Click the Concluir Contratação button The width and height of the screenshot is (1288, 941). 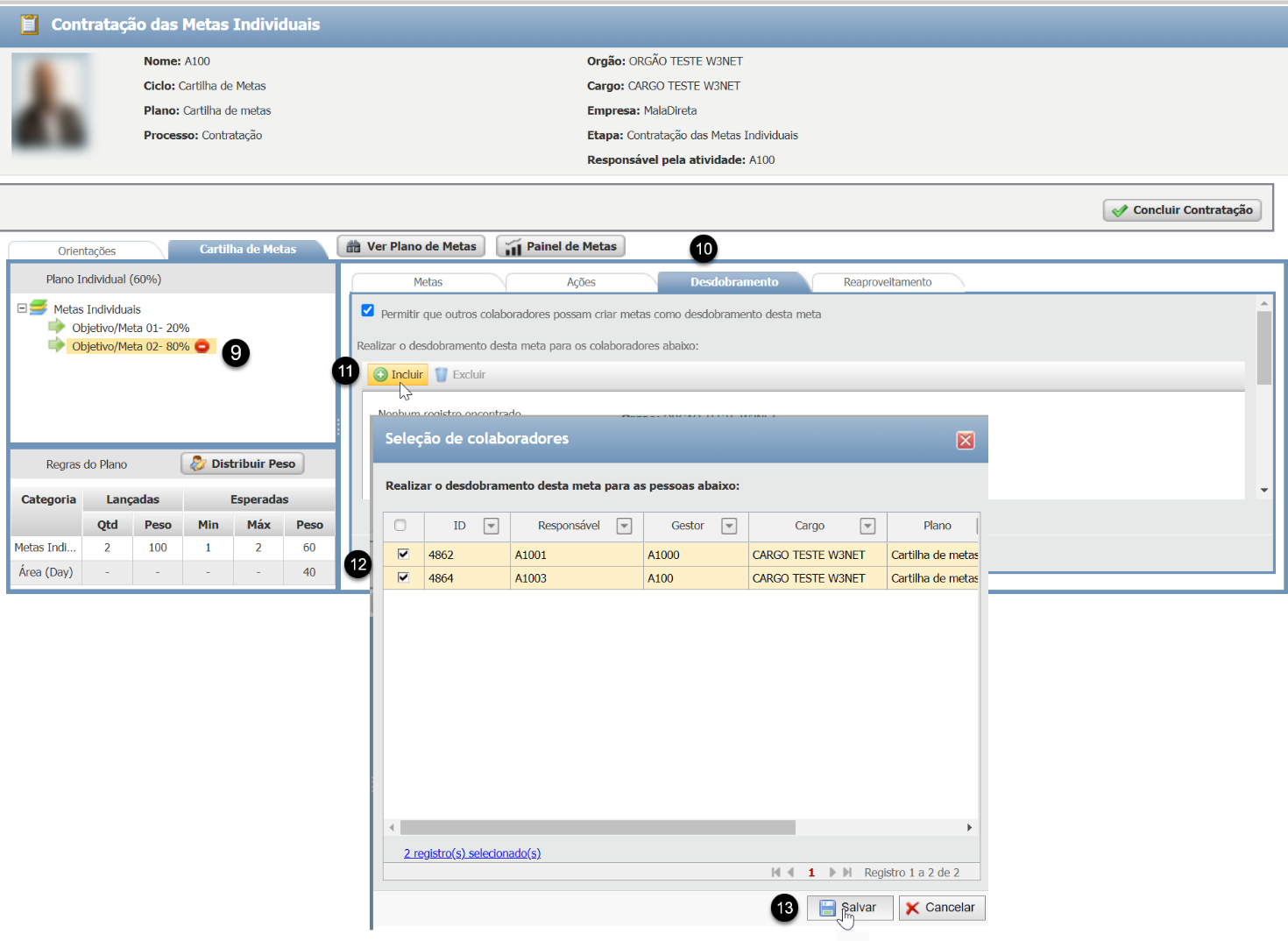click(x=1182, y=210)
